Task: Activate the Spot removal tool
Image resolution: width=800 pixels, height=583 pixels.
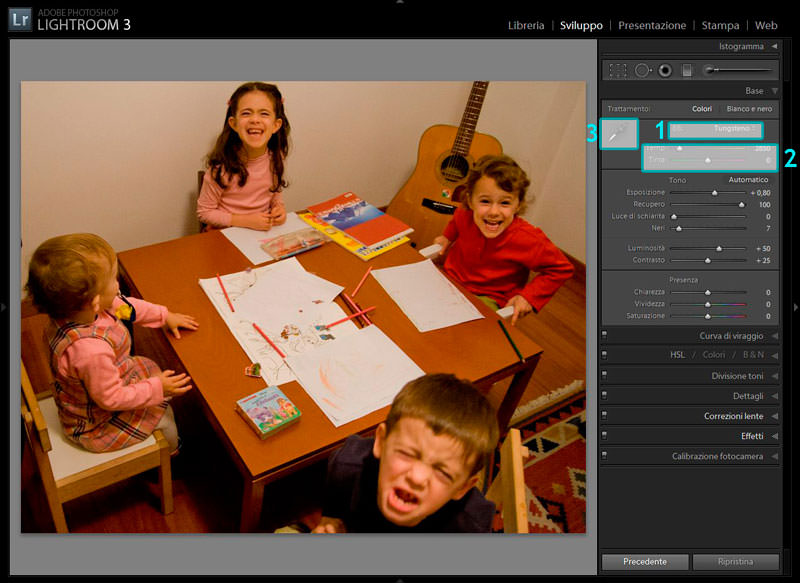Action: [642, 70]
